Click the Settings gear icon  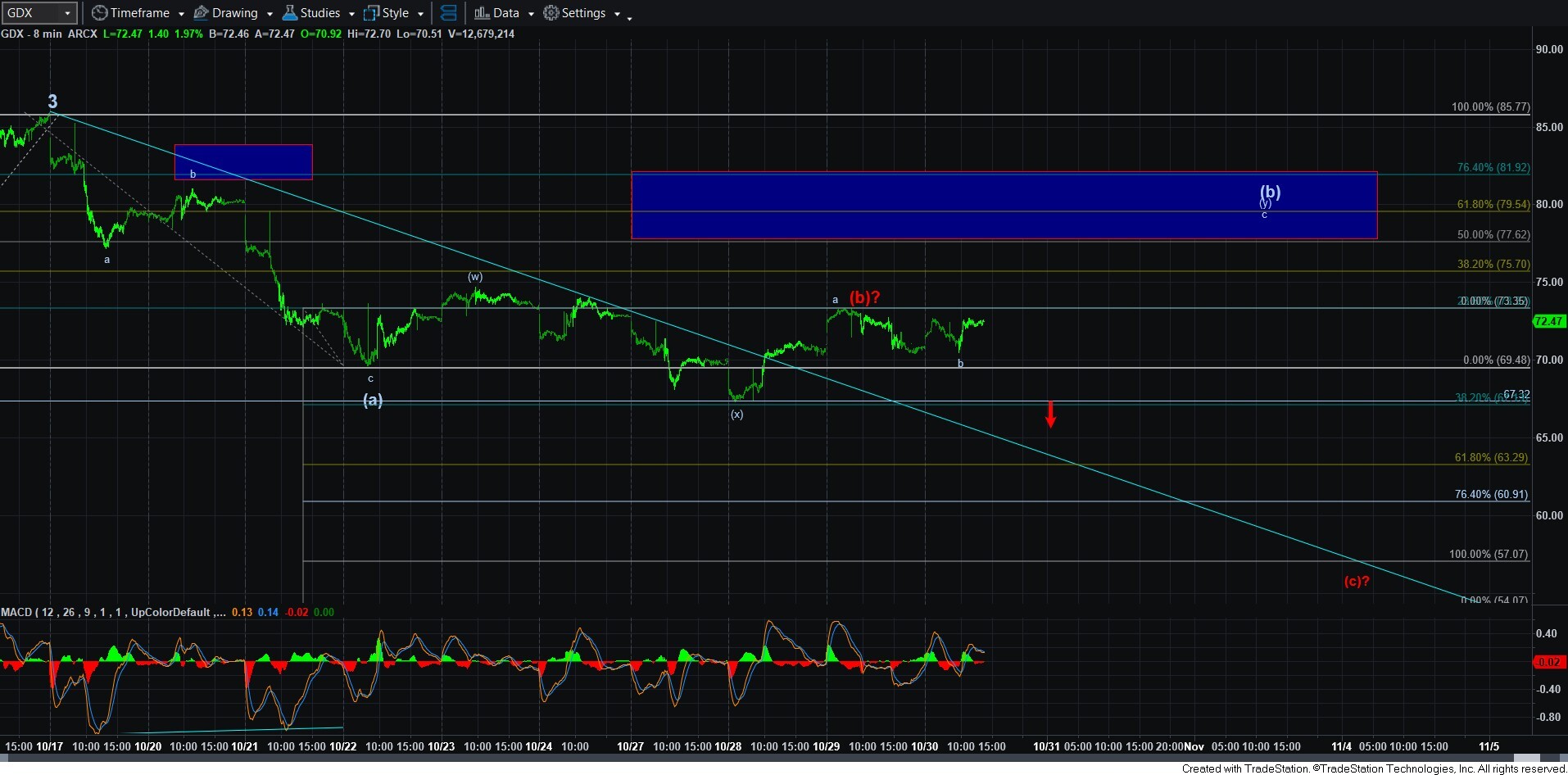coord(551,13)
